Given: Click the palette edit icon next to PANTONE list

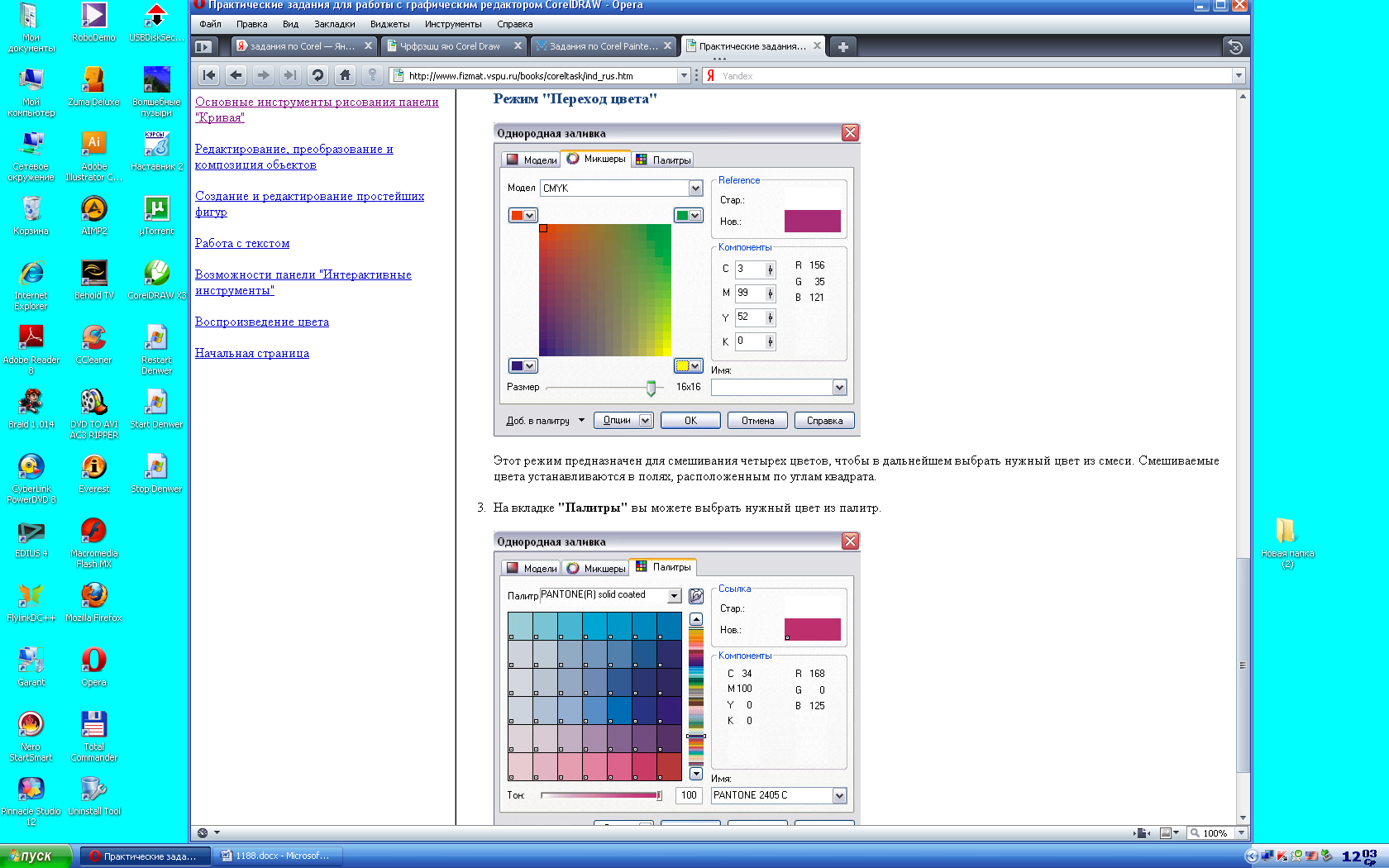Looking at the screenshot, I should tap(696, 596).
